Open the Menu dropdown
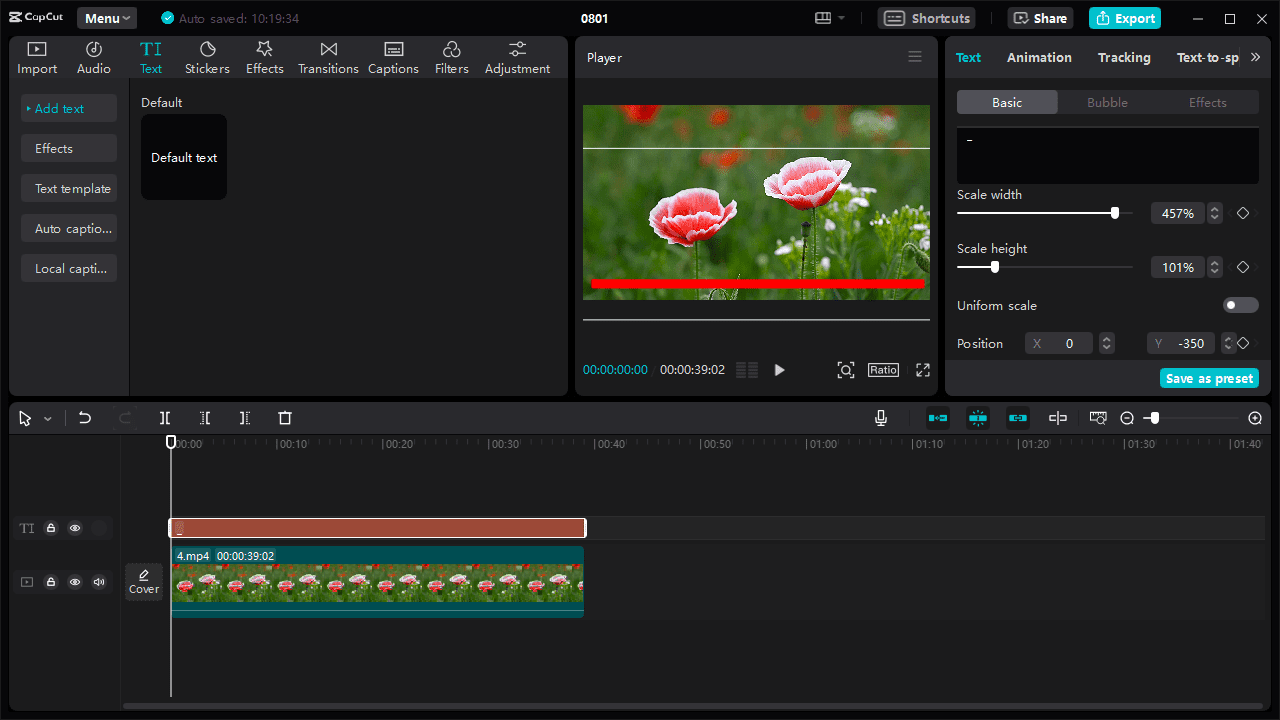This screenshot has width=1280, height=720. [x=108, y=18]
